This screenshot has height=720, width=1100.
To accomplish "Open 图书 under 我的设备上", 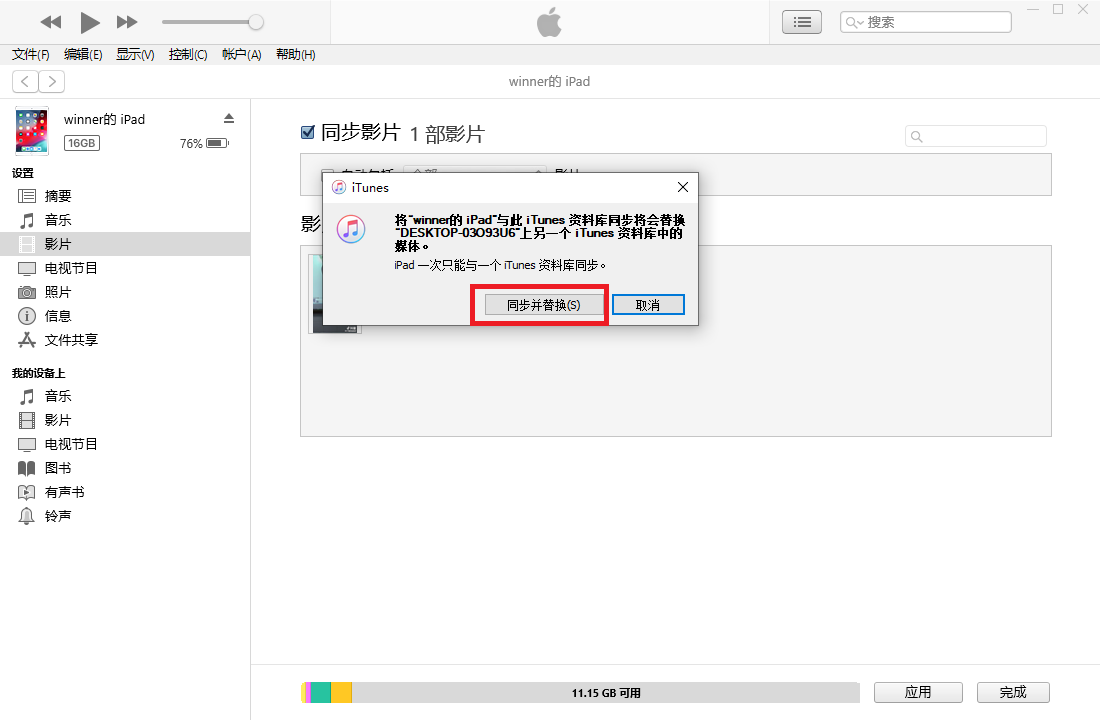I will [125, 468].
